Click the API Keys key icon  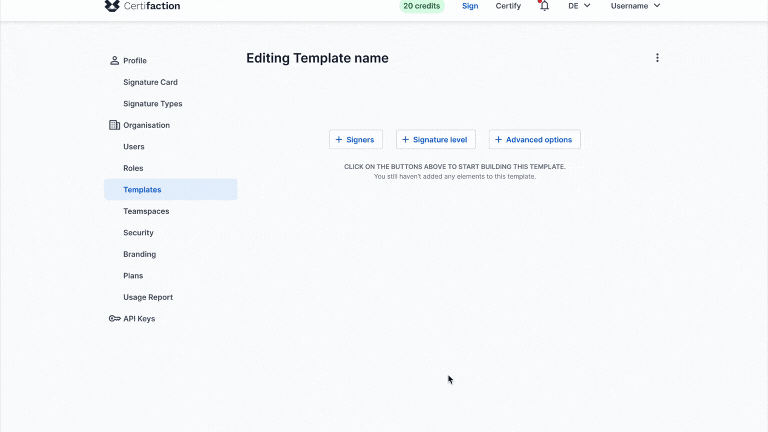pyautogui.click(x=114, y=319)
